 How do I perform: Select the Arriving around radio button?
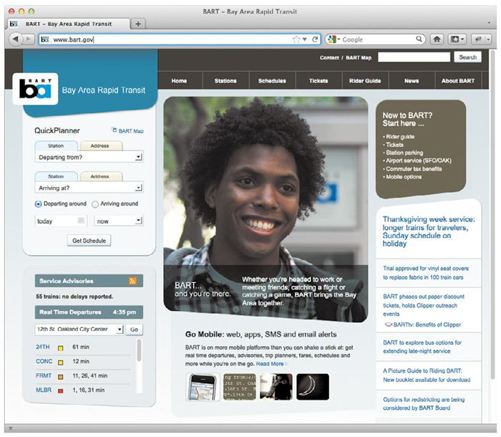(95, 204)
